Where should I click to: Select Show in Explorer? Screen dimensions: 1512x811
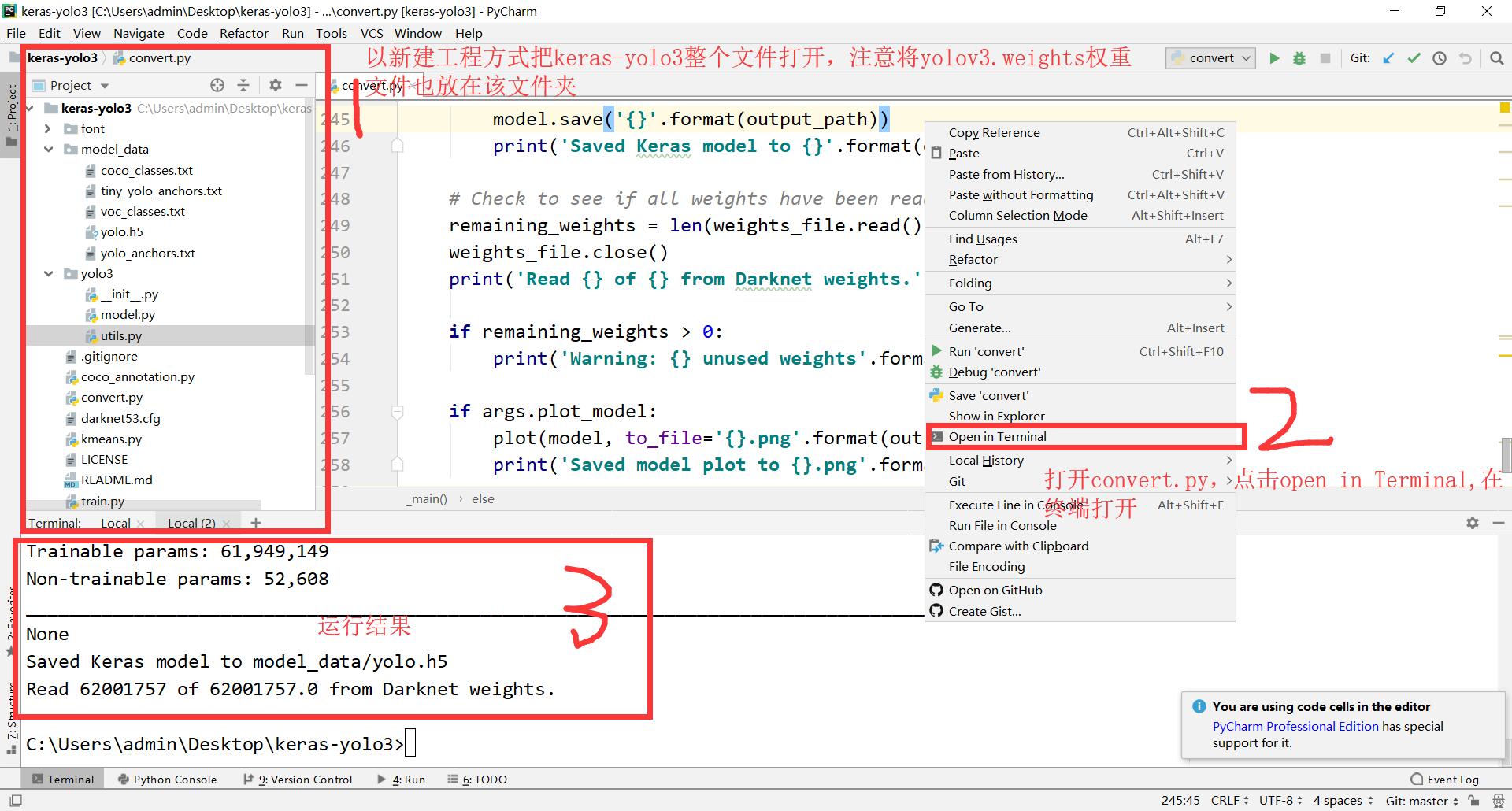pos(1080,417)
